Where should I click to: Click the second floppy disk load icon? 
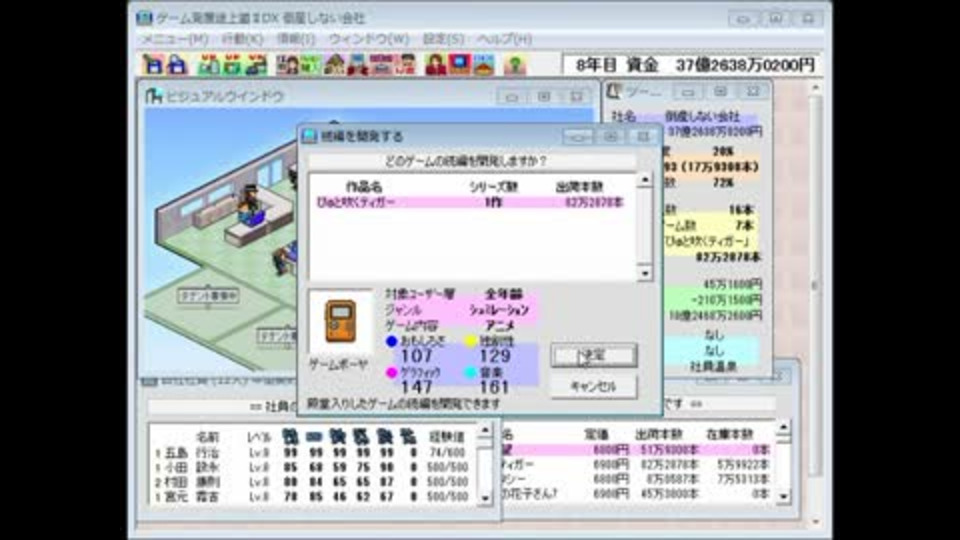click(176, 64)
